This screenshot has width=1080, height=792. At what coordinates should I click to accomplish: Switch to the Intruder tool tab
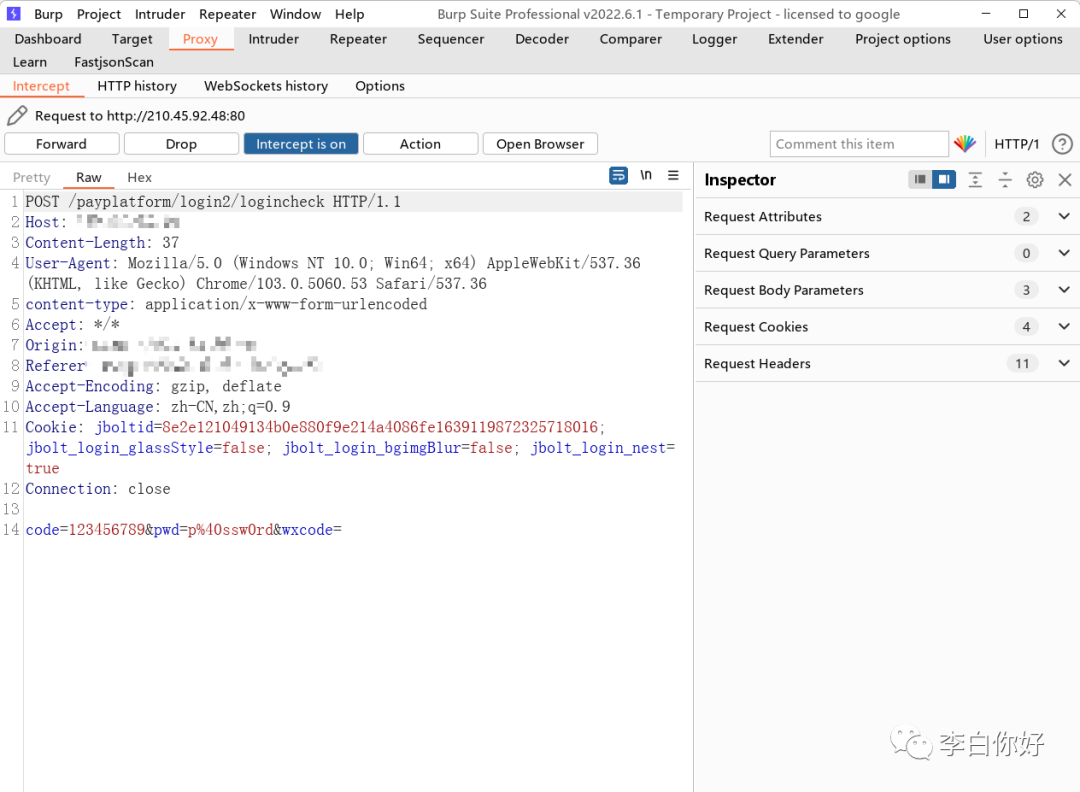click(273, 39)
